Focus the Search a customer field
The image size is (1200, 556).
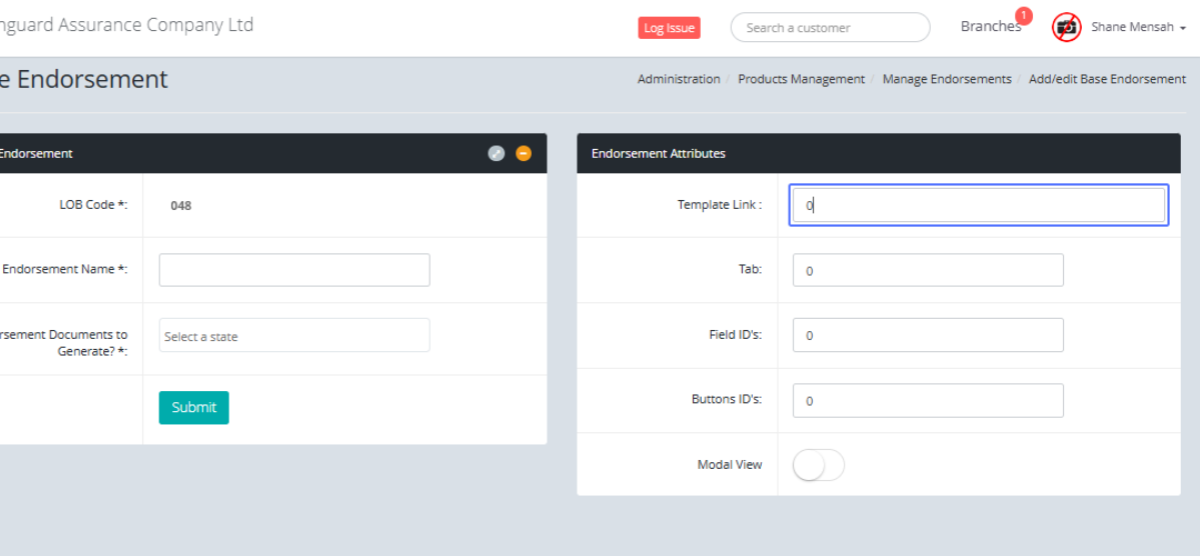pyautogui.click(x=830, y=28)
